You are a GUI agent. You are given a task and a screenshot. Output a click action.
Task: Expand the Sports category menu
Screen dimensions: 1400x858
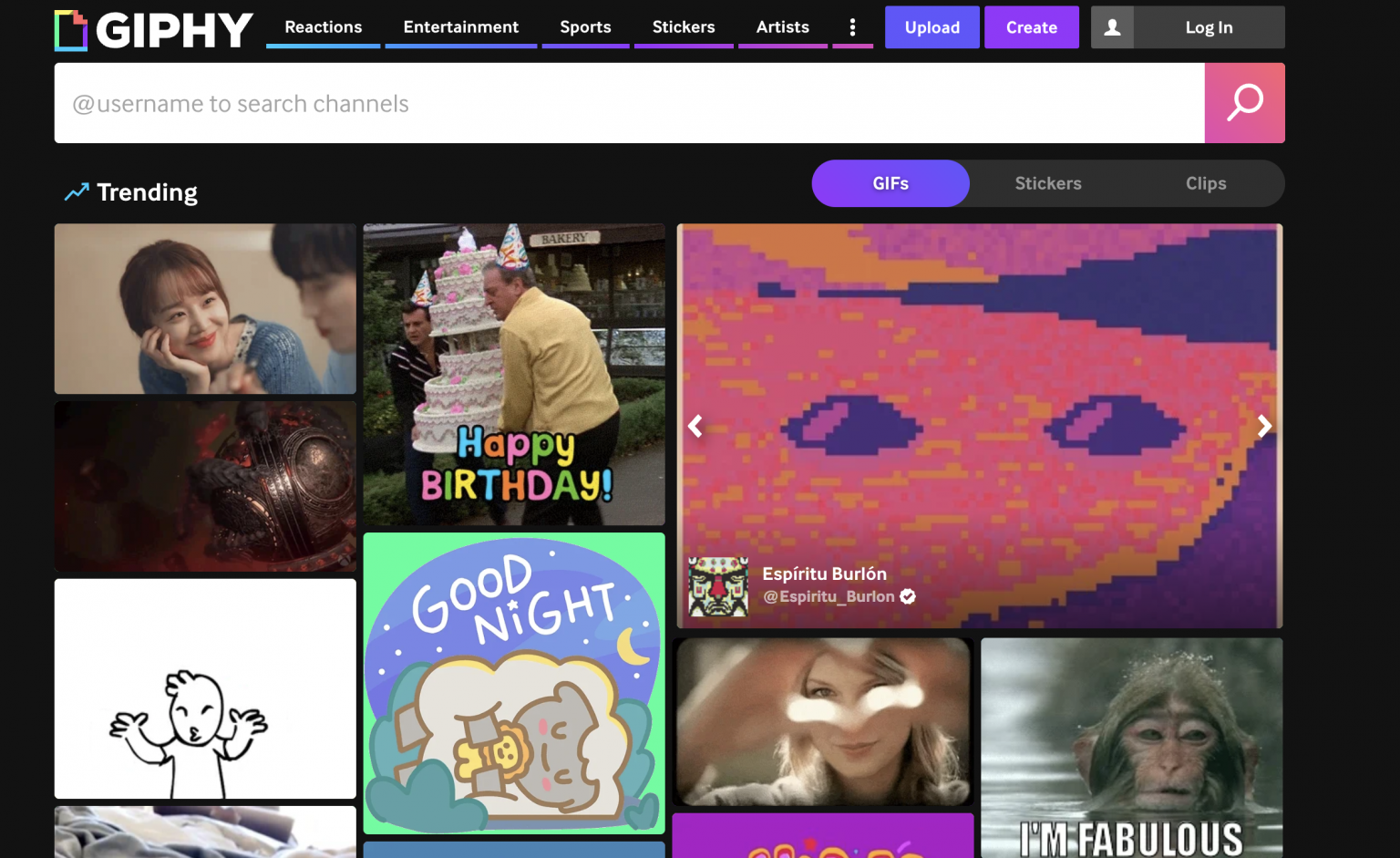pos(585,27)
